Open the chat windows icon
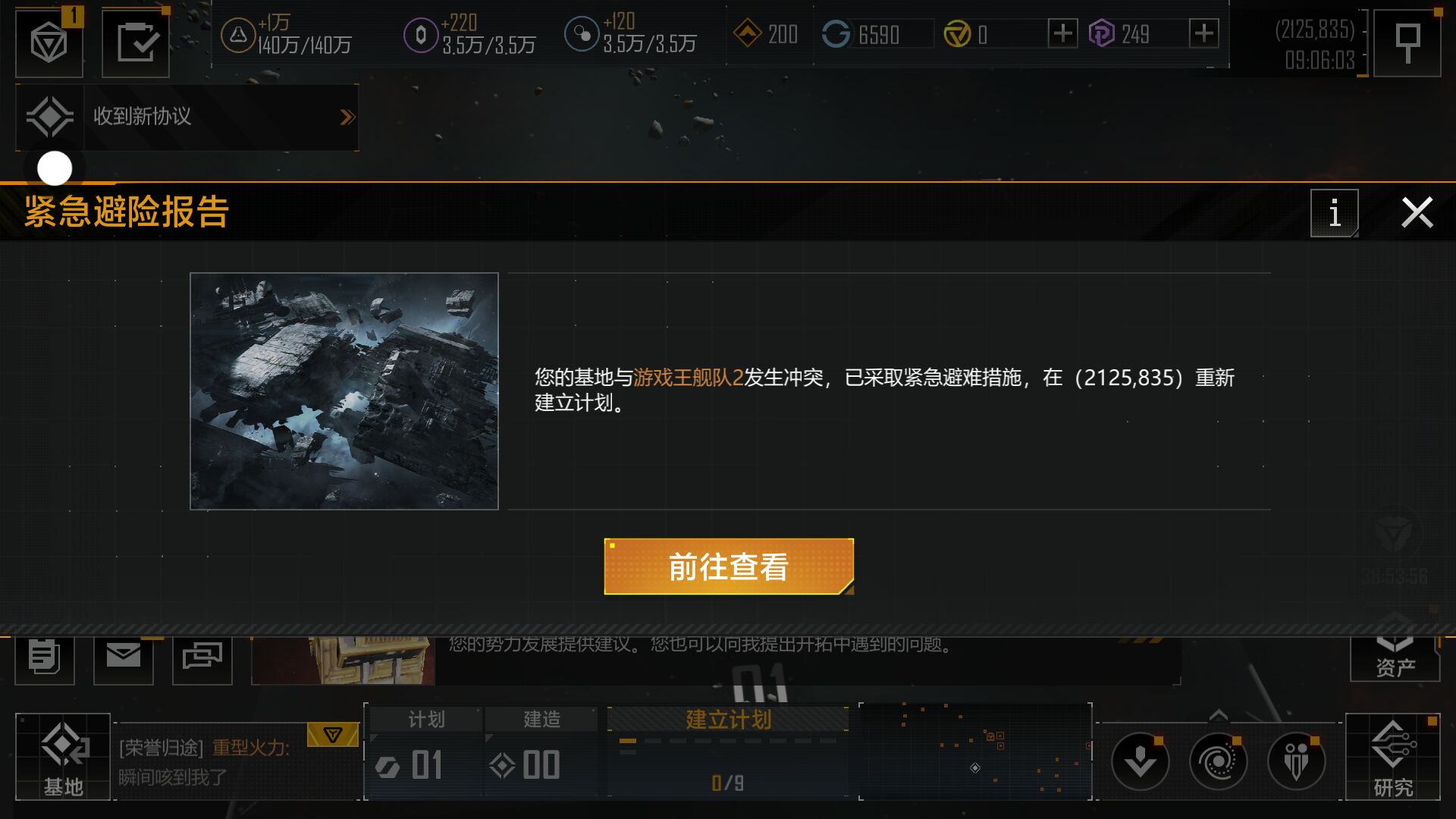1456x819 pixels. (202, 657)
